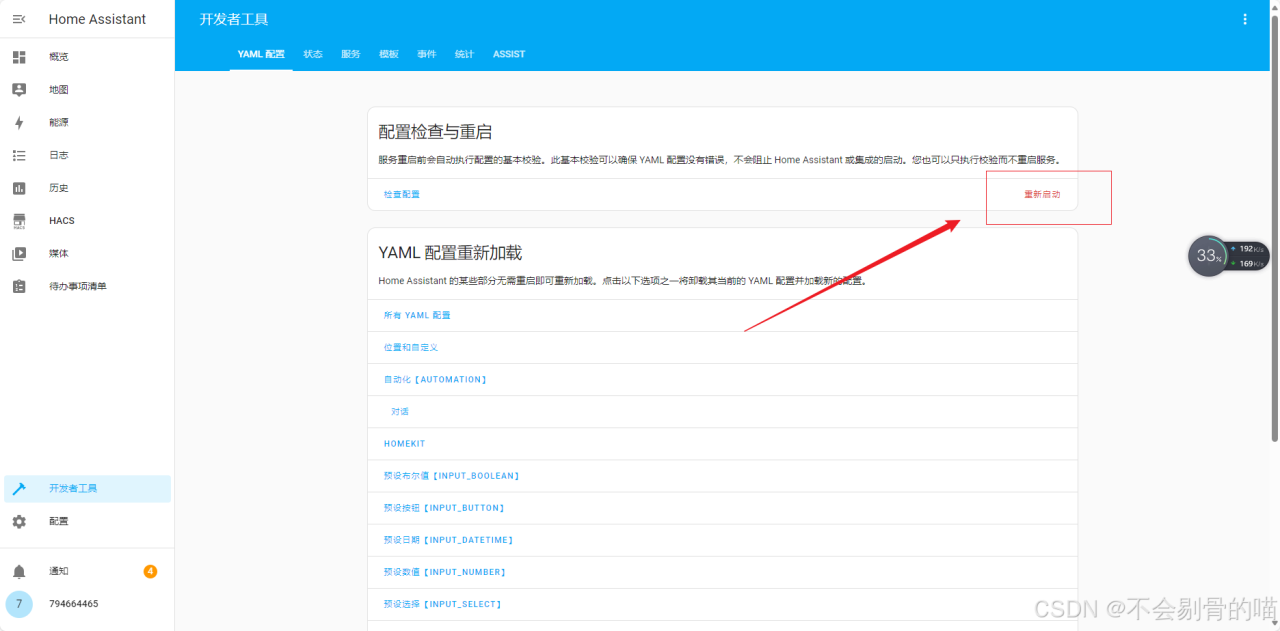Image resolution: width=1280 pixels, height=631 pixels.
Task: Switch to the ASSIST tab
Action: (509, 54)
